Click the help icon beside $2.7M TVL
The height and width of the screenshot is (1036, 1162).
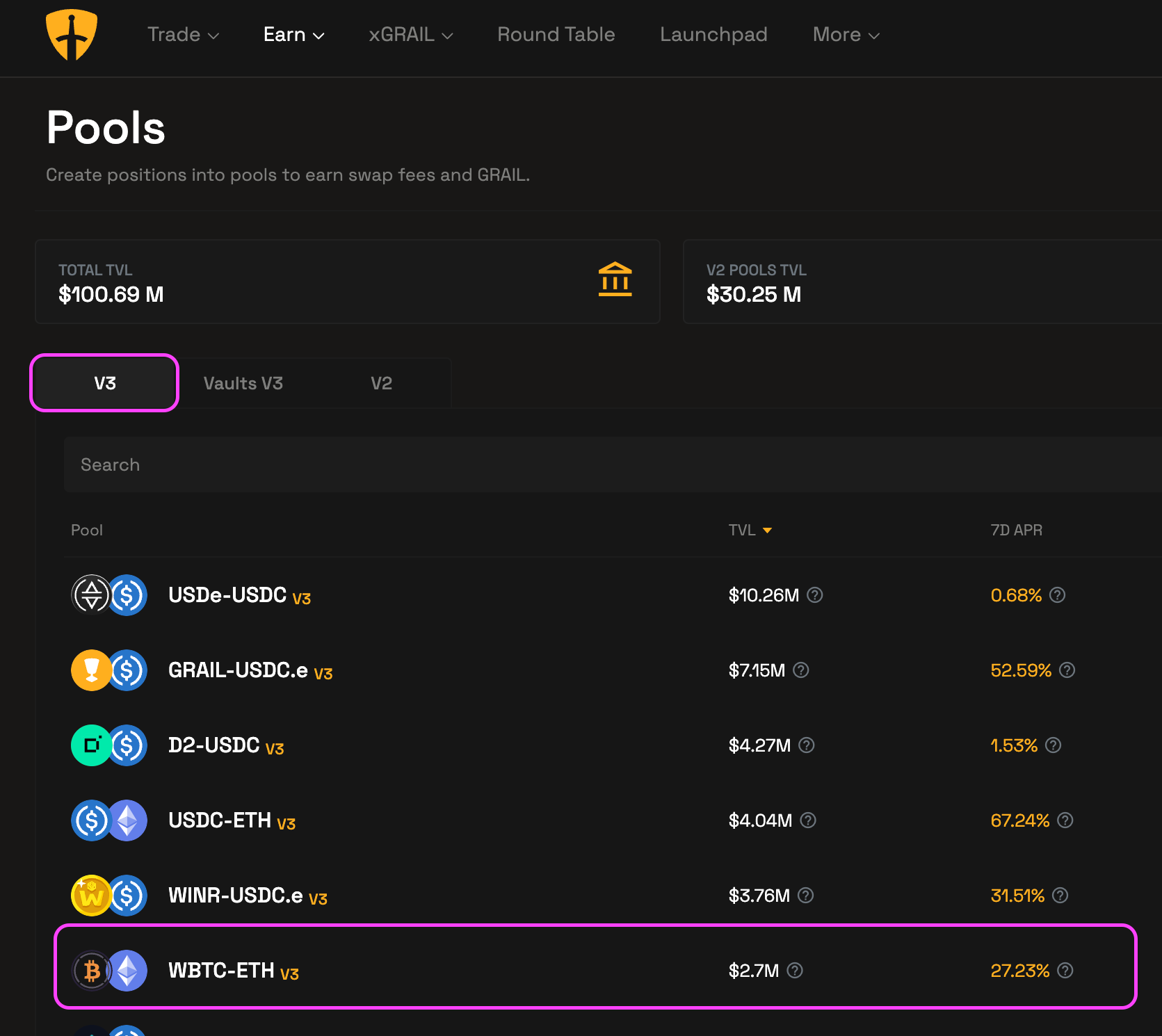pyautogui.click(x=795, y=971)
